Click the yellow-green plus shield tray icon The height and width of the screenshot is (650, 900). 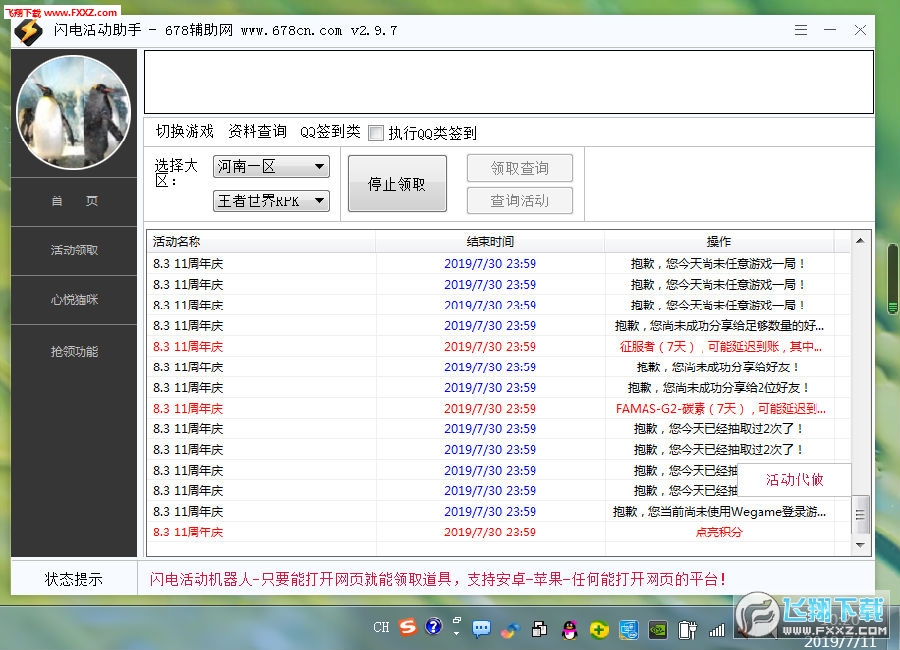pyautogui.click(x=599, y=630)
